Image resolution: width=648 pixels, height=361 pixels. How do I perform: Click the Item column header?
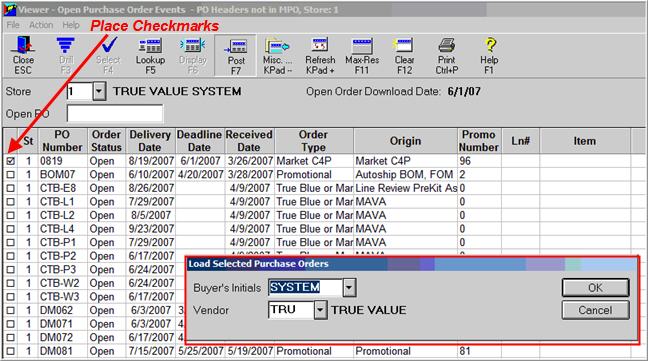point(585,141)
